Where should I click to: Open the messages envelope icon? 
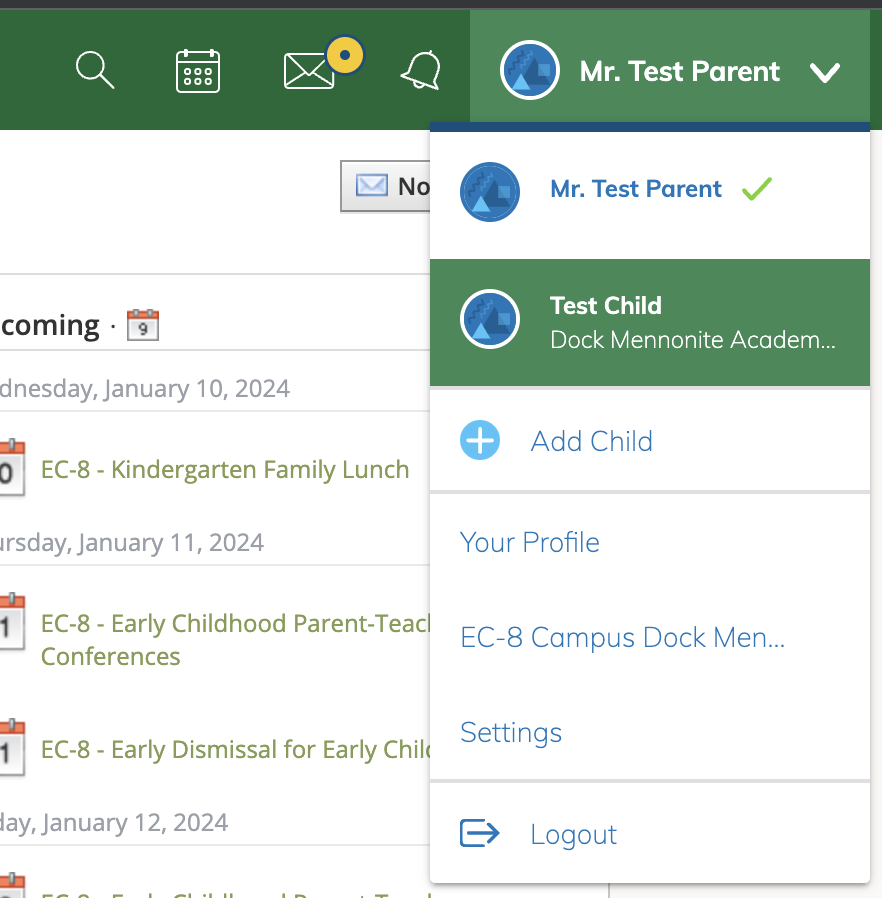(x=309, y=71)
